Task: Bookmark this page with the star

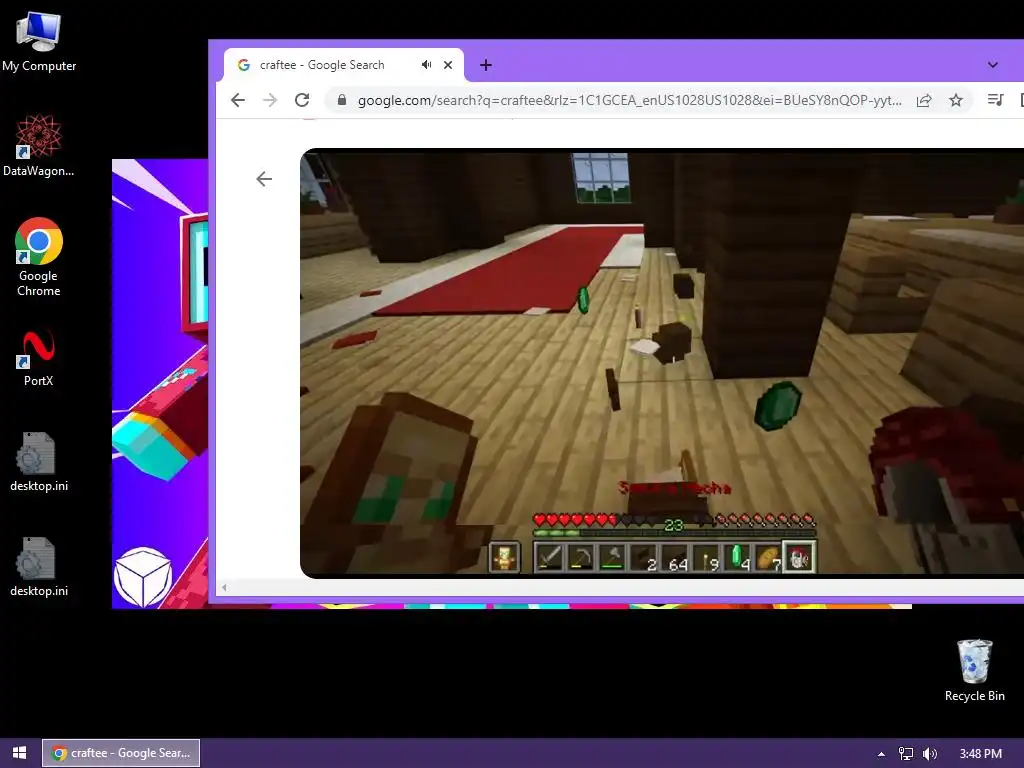Action: [955, 100]
